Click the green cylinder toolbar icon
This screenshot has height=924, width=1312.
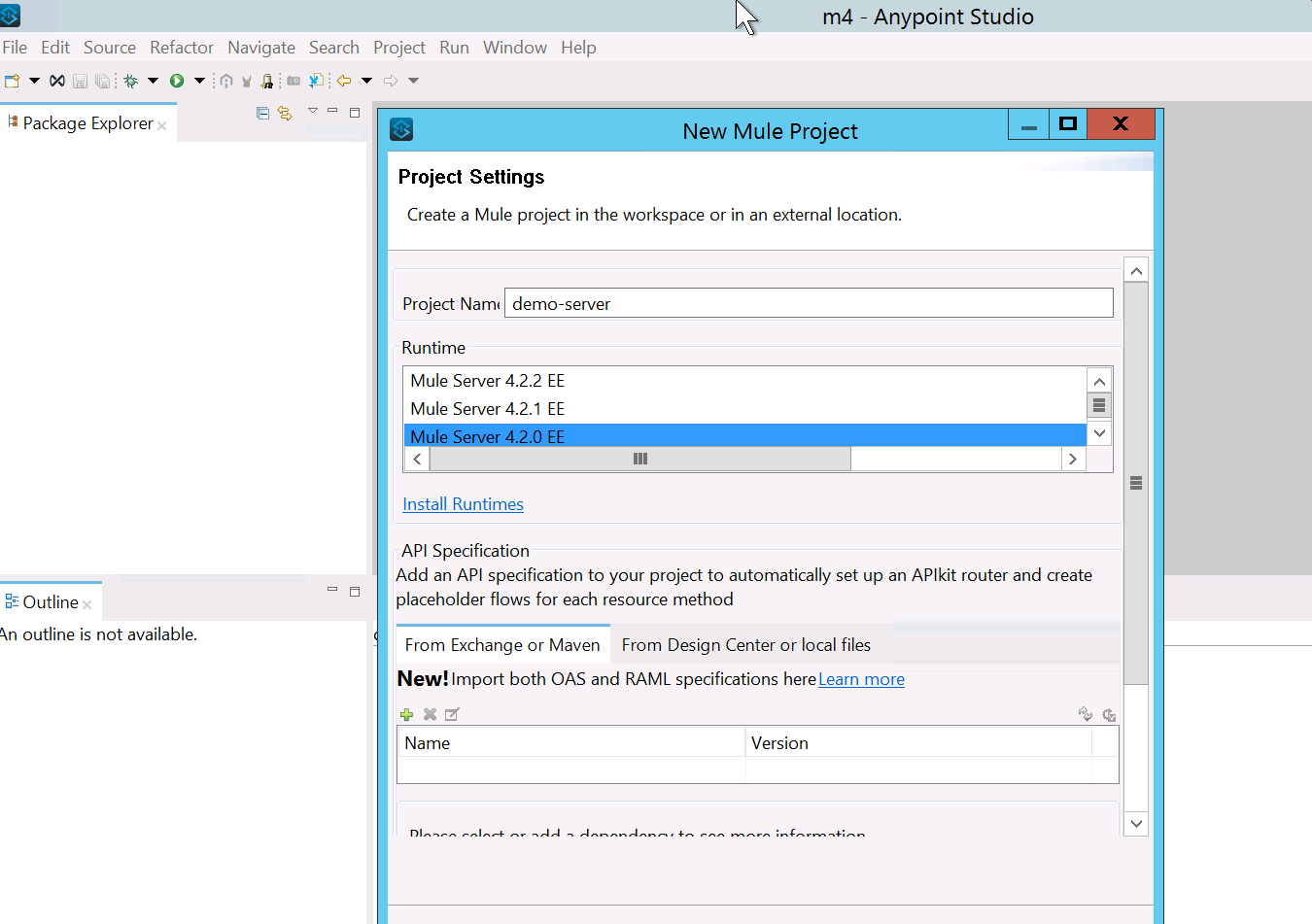click(x=267, y=82)
